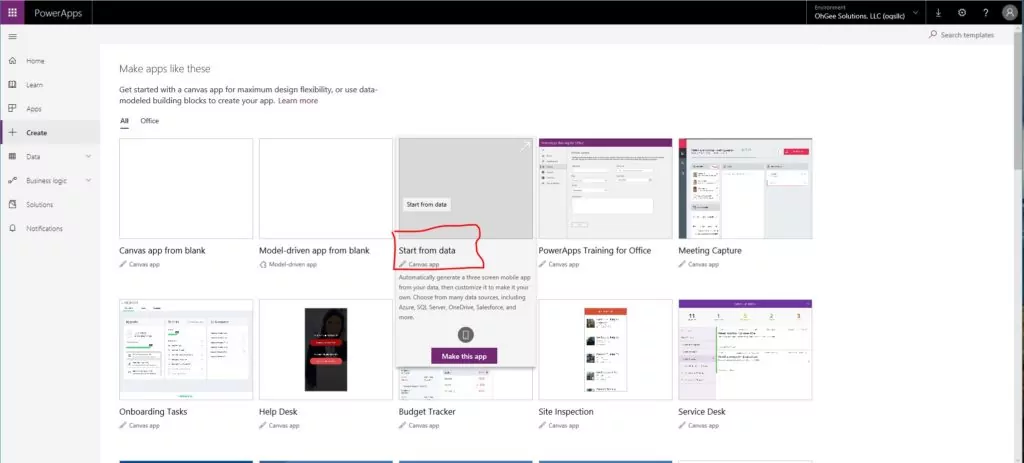Expand the Business logic chevron
The width and height of the screenshot is (1024, 463).
click(x=88, y=181)
